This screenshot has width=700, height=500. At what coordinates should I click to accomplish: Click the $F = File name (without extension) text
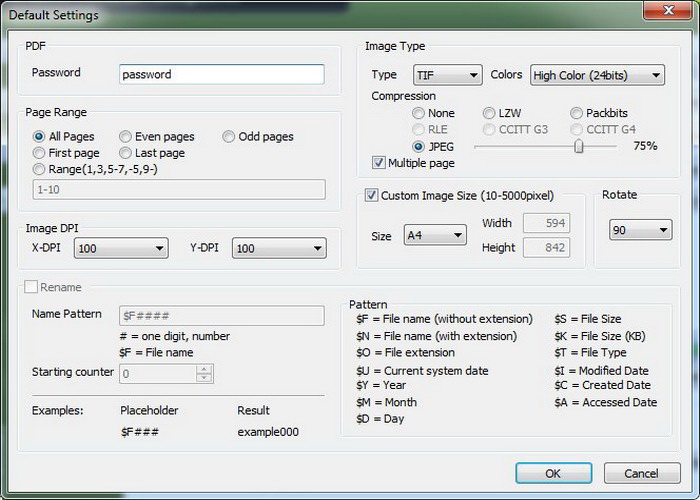444,319
